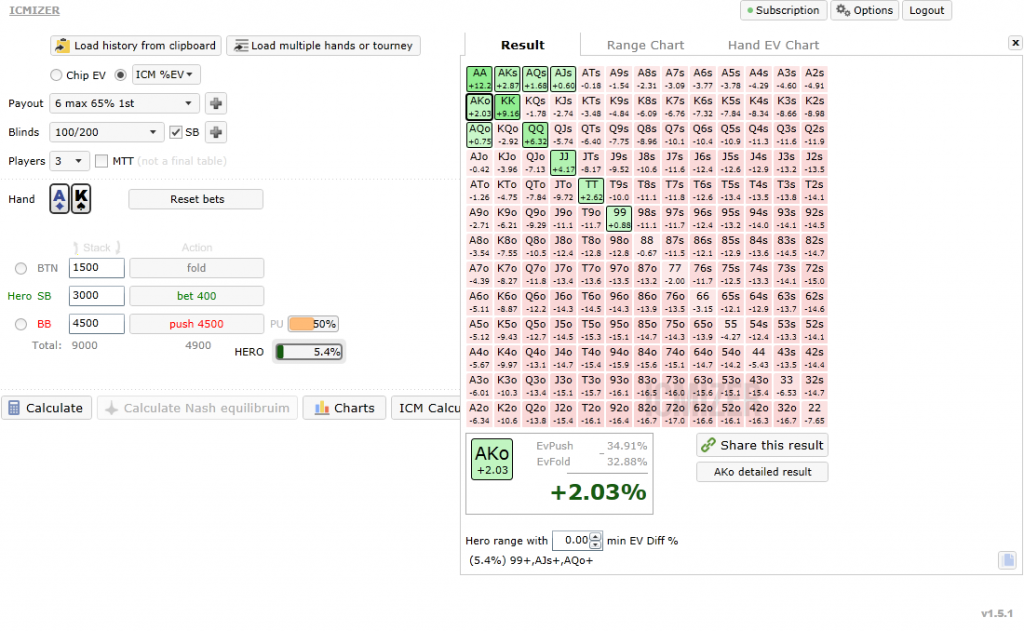Select the AKs cell in the hand grid
This screenshot has height=631, width=1024.
[x=507, y=79]
